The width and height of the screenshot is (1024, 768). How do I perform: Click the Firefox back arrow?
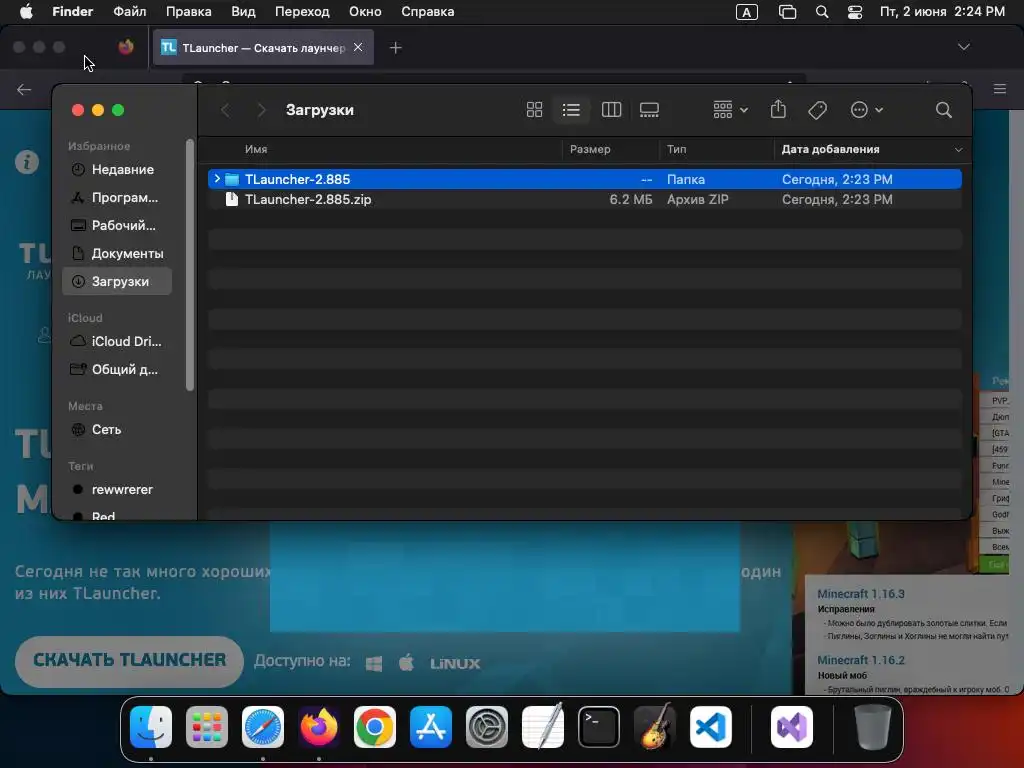click(24, 89)
